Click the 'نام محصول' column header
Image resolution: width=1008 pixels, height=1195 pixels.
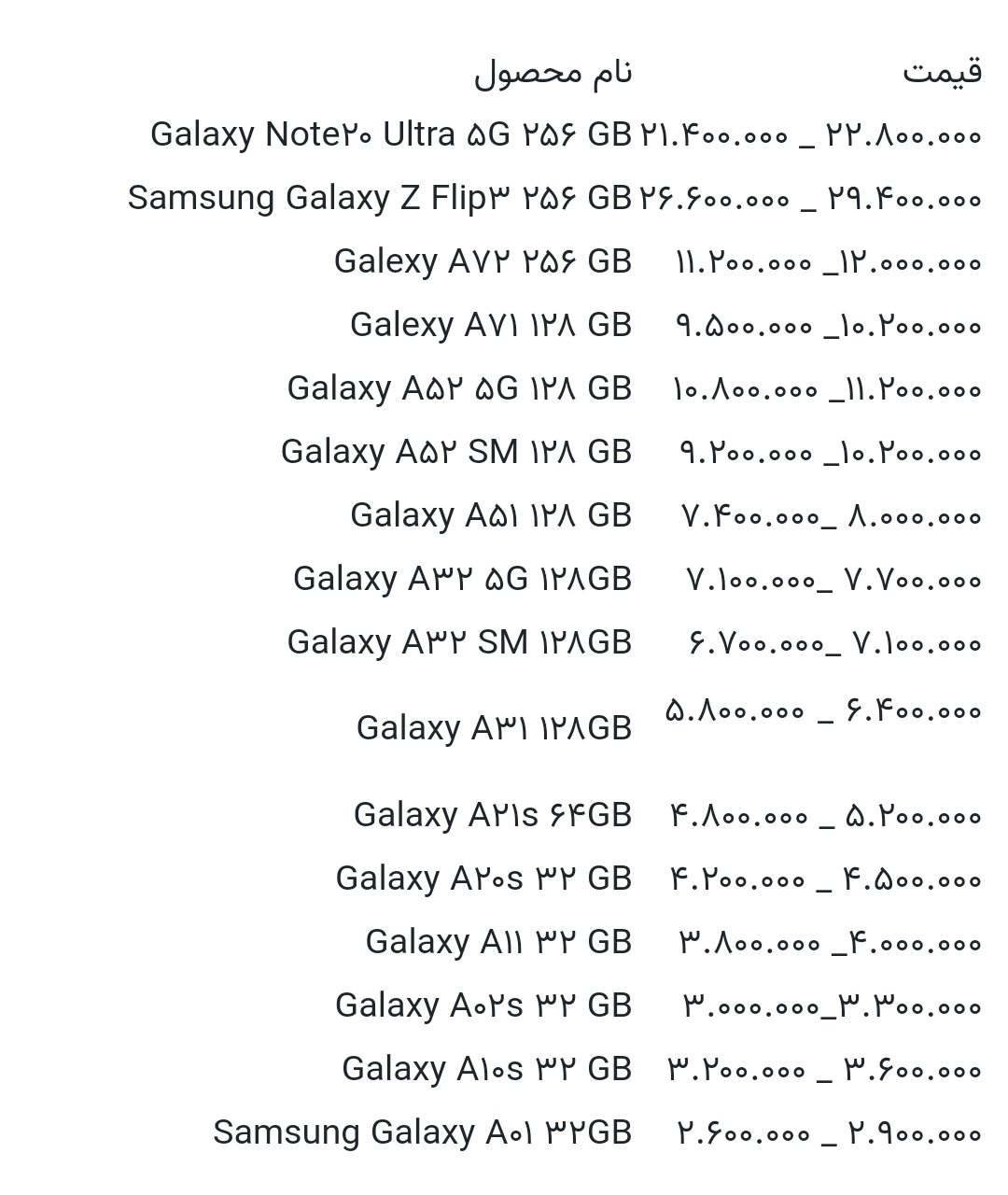[x=553, y=73]
